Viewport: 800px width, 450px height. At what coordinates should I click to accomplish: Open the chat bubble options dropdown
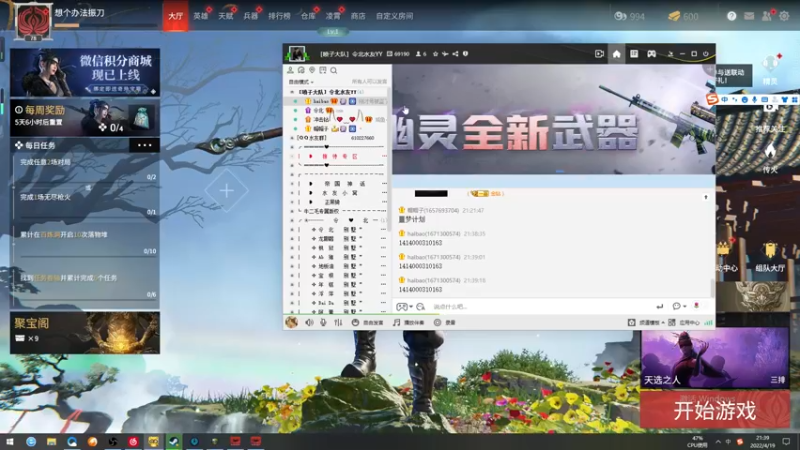tap(679, 307)
